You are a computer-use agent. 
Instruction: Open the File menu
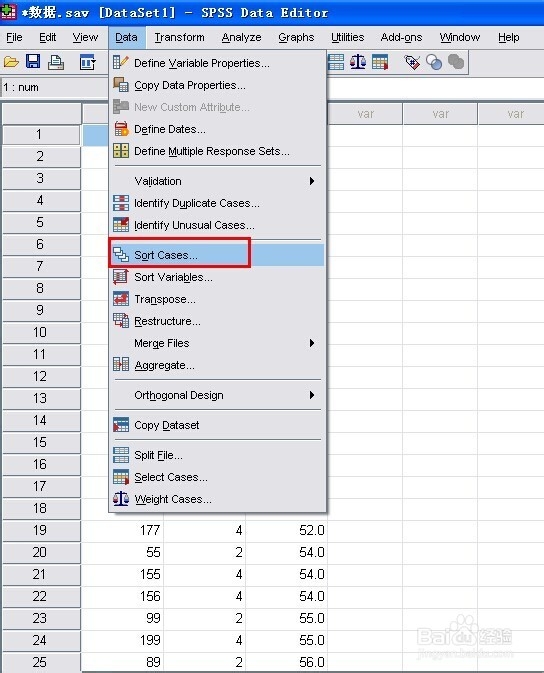[x=14, y=37]
